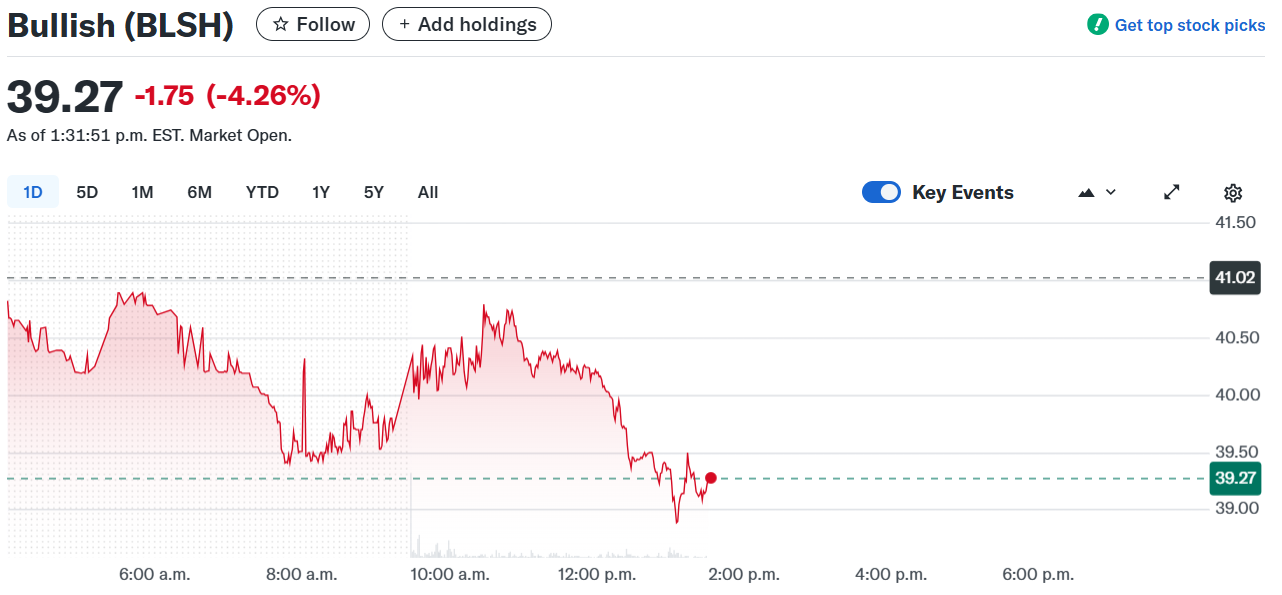
Task: Click the red current price dot on chart
Action: click(711, 478)
